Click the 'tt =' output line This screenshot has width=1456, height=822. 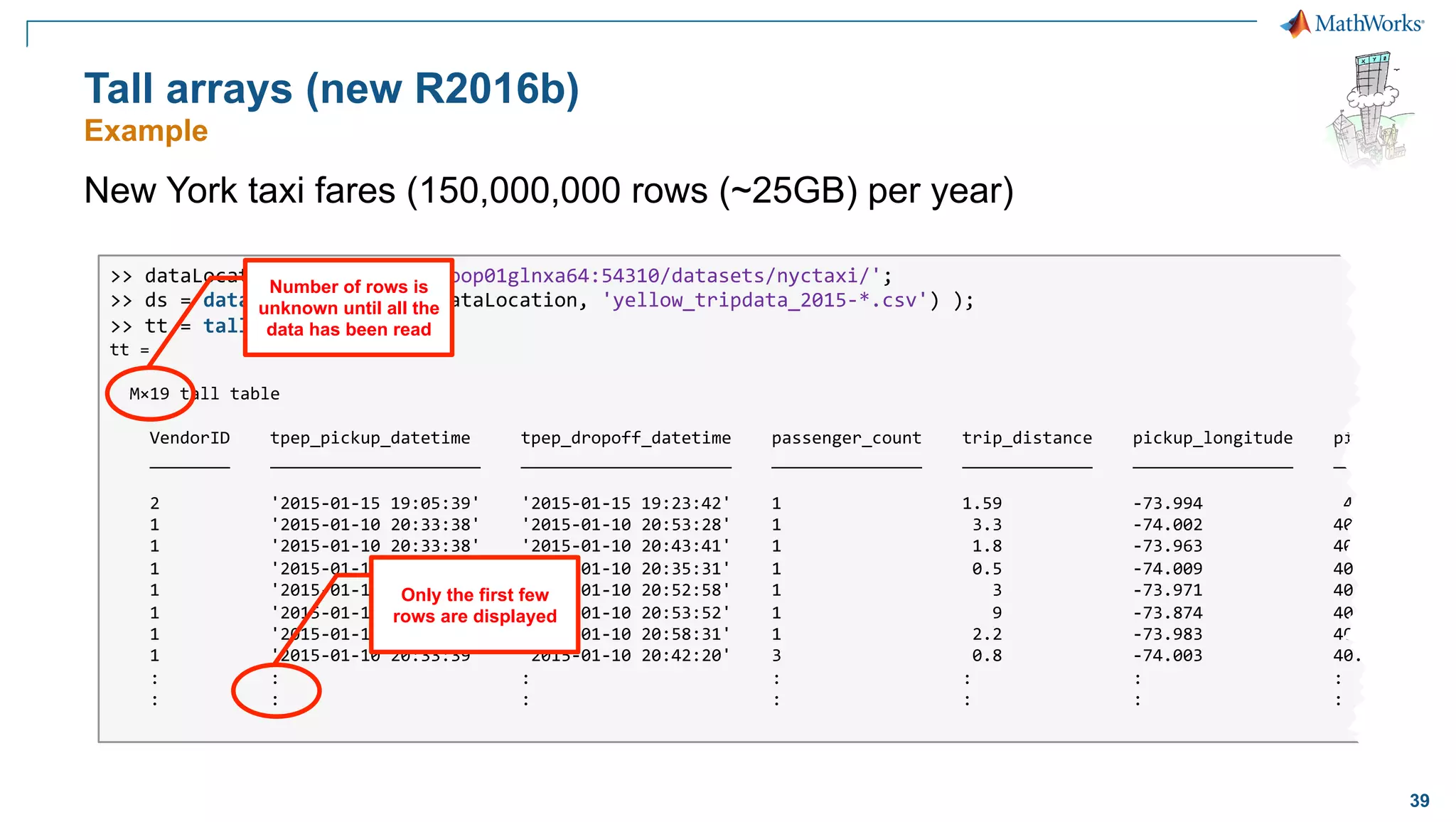click(129, 350)
